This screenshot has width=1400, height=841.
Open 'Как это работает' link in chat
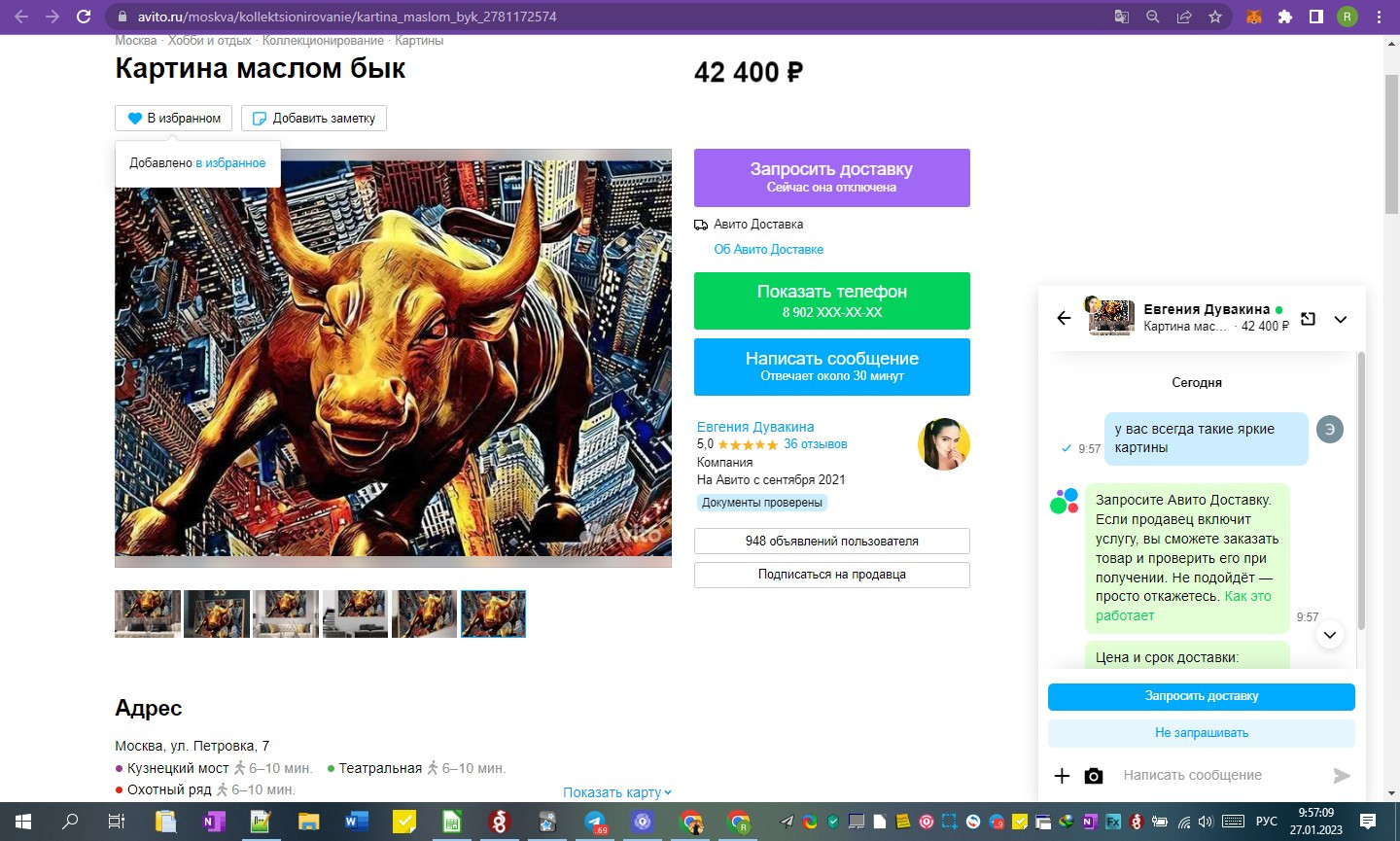[1183, 606]
